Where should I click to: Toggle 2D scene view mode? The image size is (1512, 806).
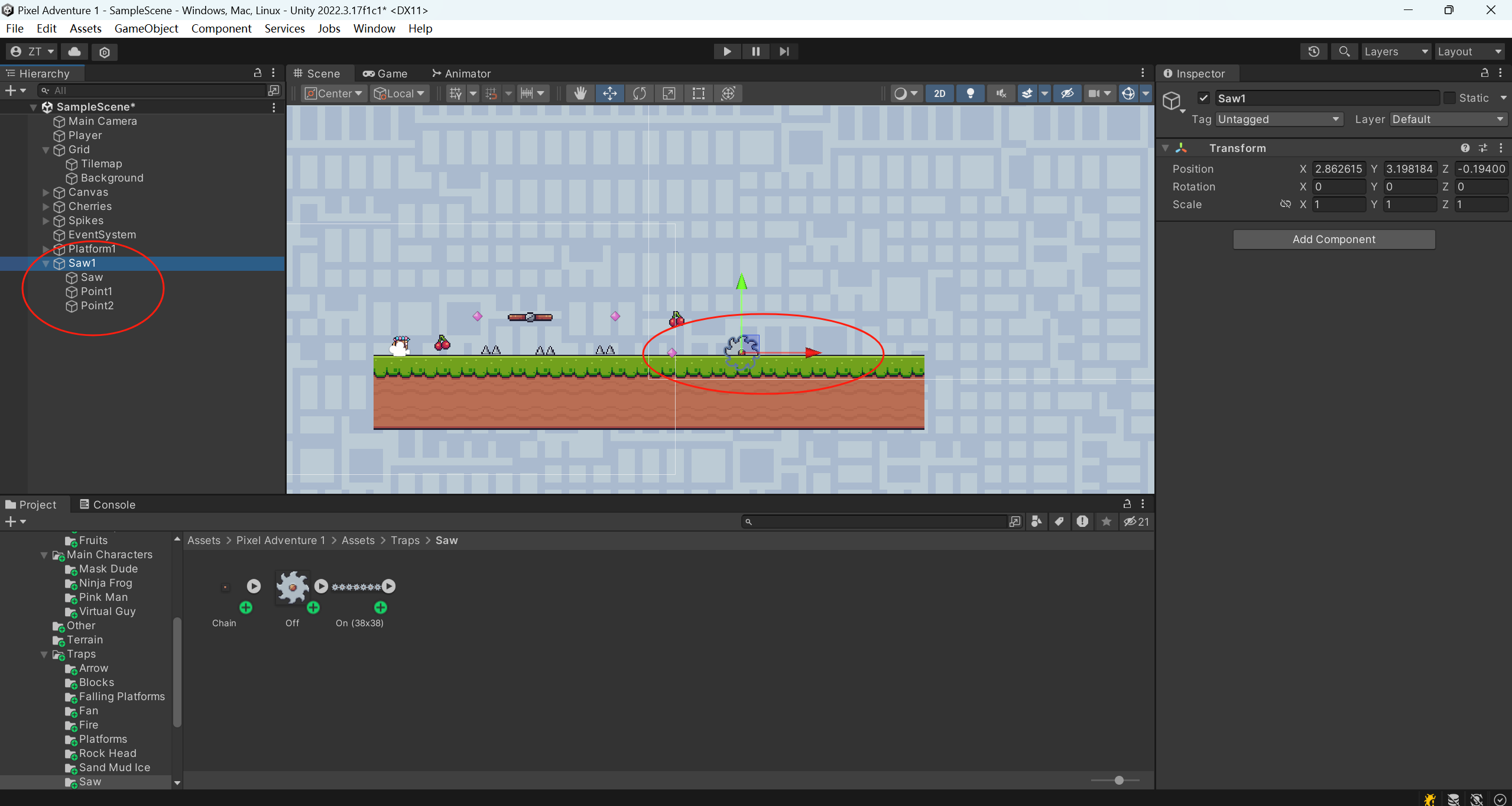939,93
